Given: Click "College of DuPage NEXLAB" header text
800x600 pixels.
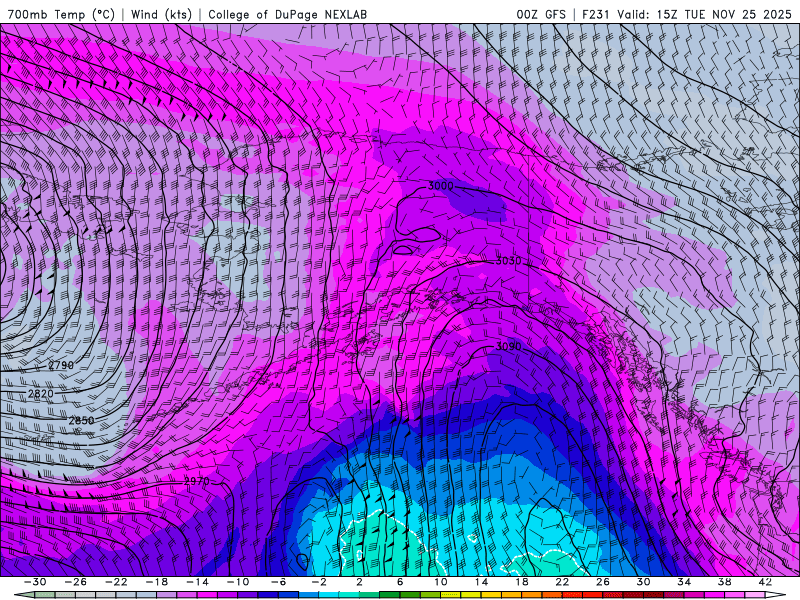Looking at the screenshot, I should point(287,14).
